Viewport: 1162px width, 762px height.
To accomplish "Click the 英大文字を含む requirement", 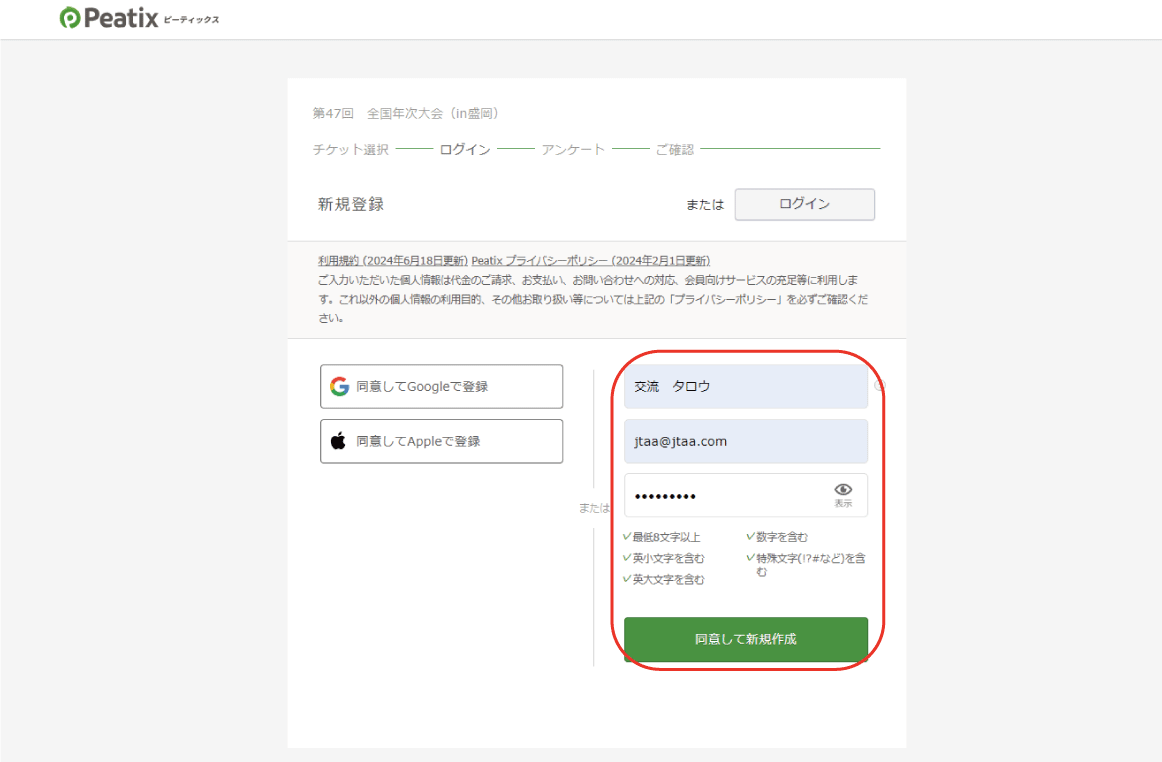I will click(x=668, y=580).
